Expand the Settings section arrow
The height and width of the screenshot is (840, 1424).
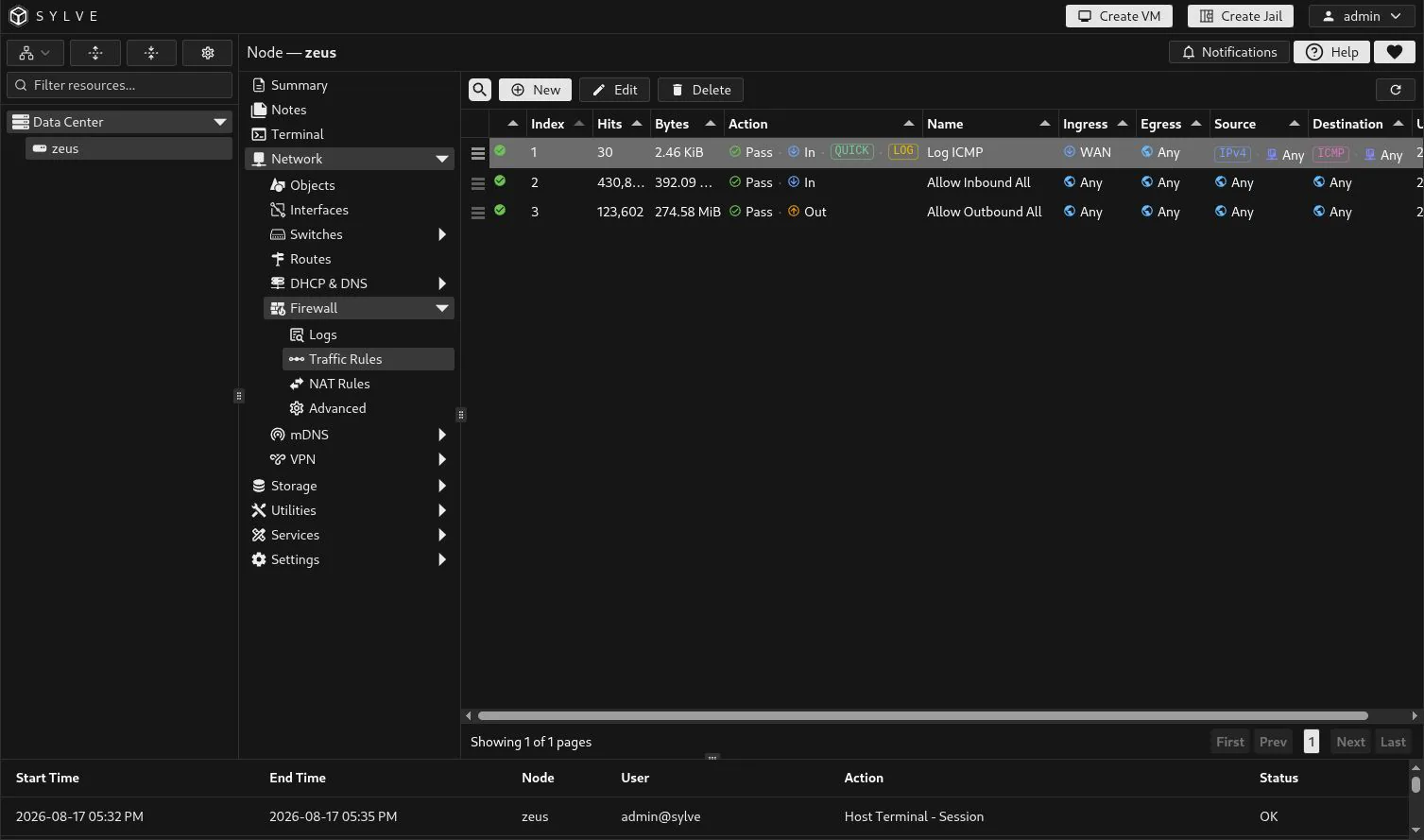pos(441,559)
